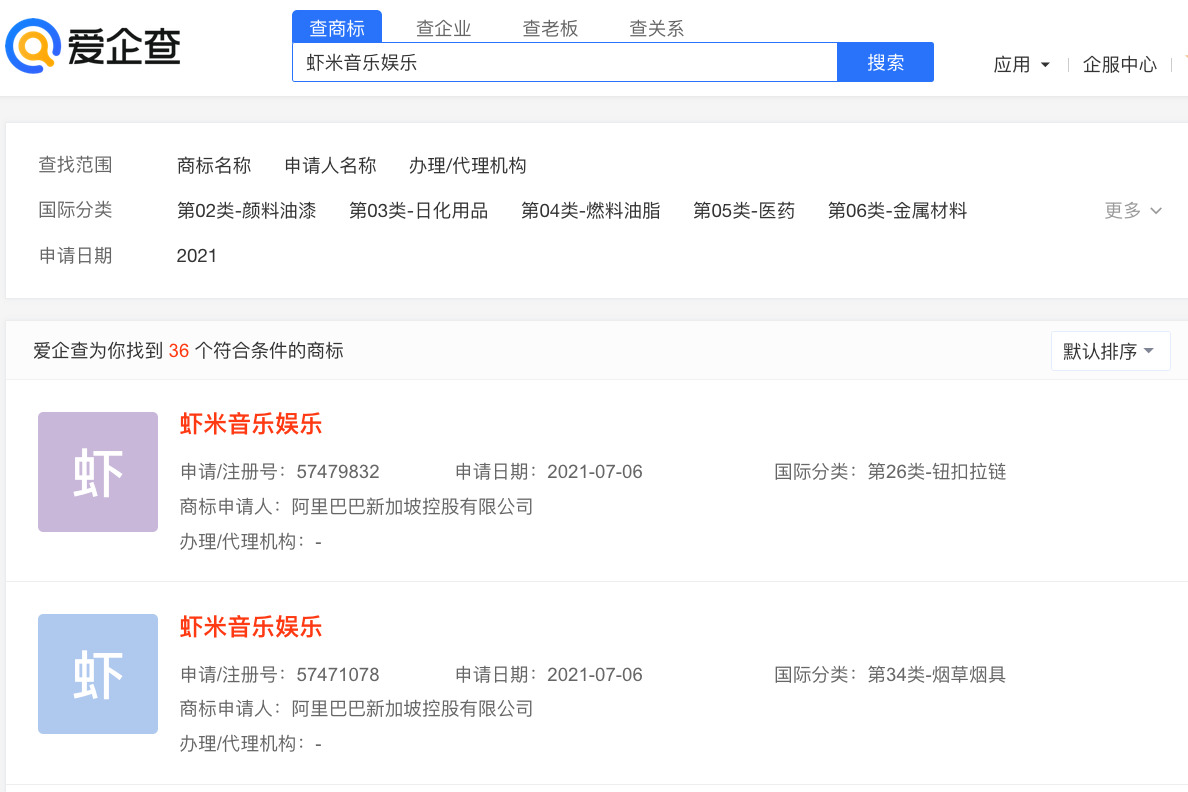Focus the search box containing 虾米音乐娱乐
The height and width of the screenshot is (792, 1188).
[564, 62]
